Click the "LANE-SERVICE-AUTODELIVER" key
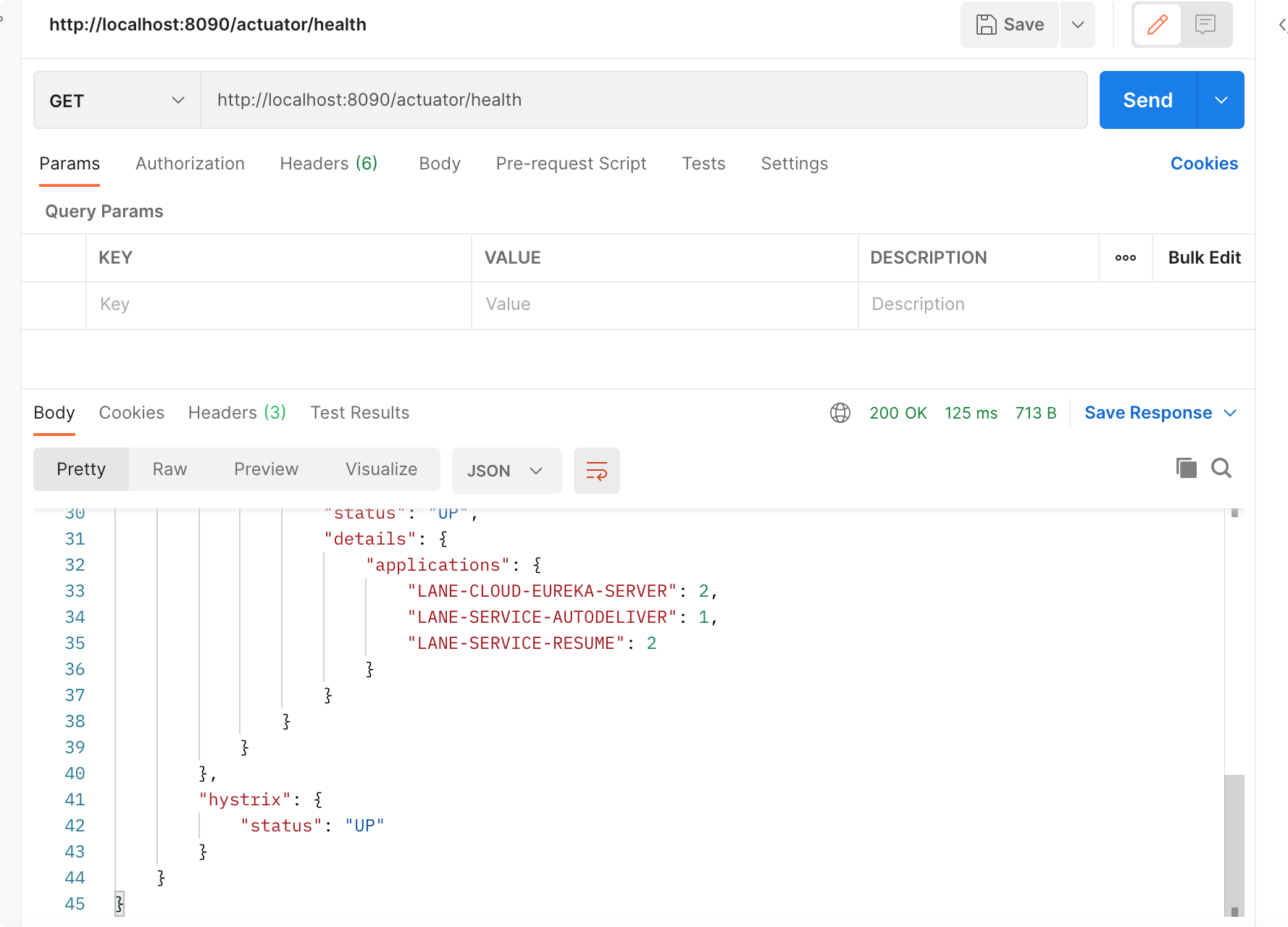This screenshot has width=1288, height=927. [x=542, y=617]
